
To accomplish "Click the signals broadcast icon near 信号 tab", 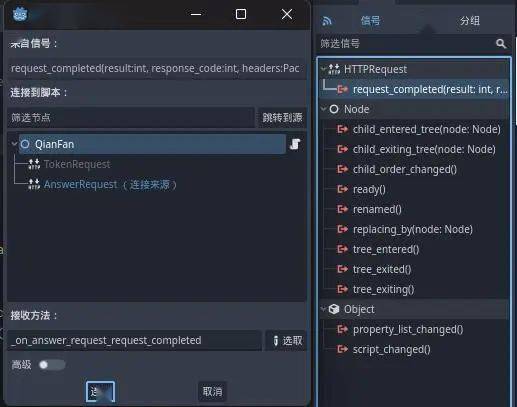I will [x=327, y=21].
